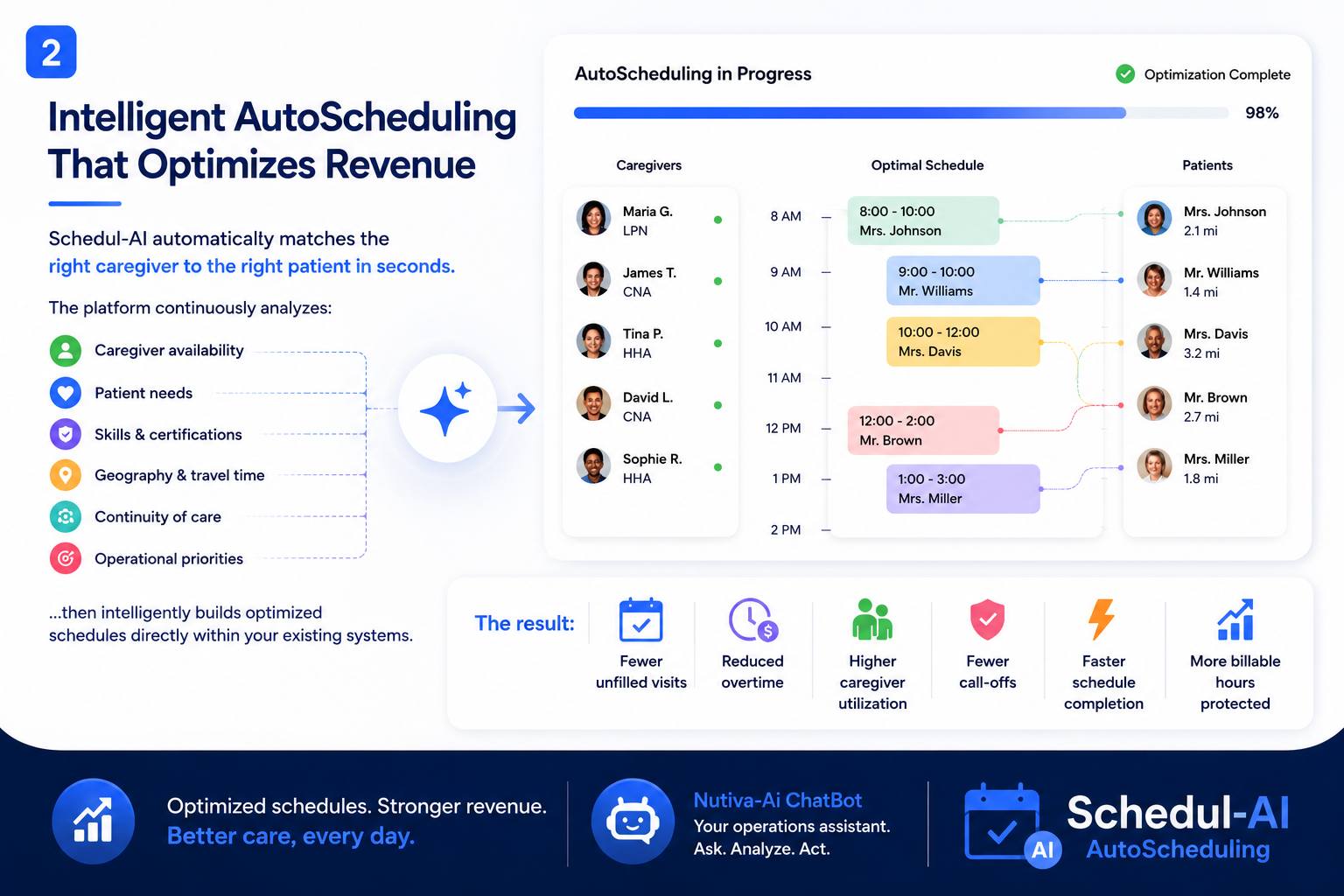1344x896 pixels.
Task: Click the Optimization Complete status text
Action: (1217, 74)
